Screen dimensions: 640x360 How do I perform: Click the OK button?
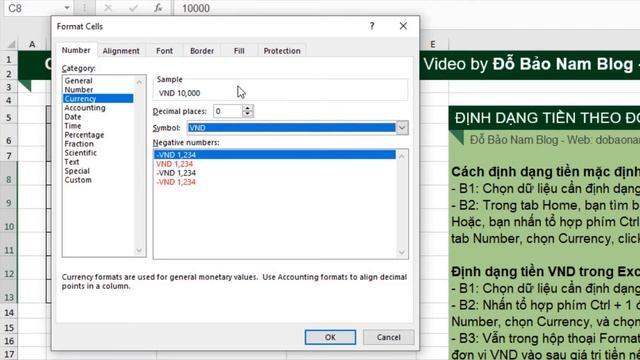[x=330, y=337]
